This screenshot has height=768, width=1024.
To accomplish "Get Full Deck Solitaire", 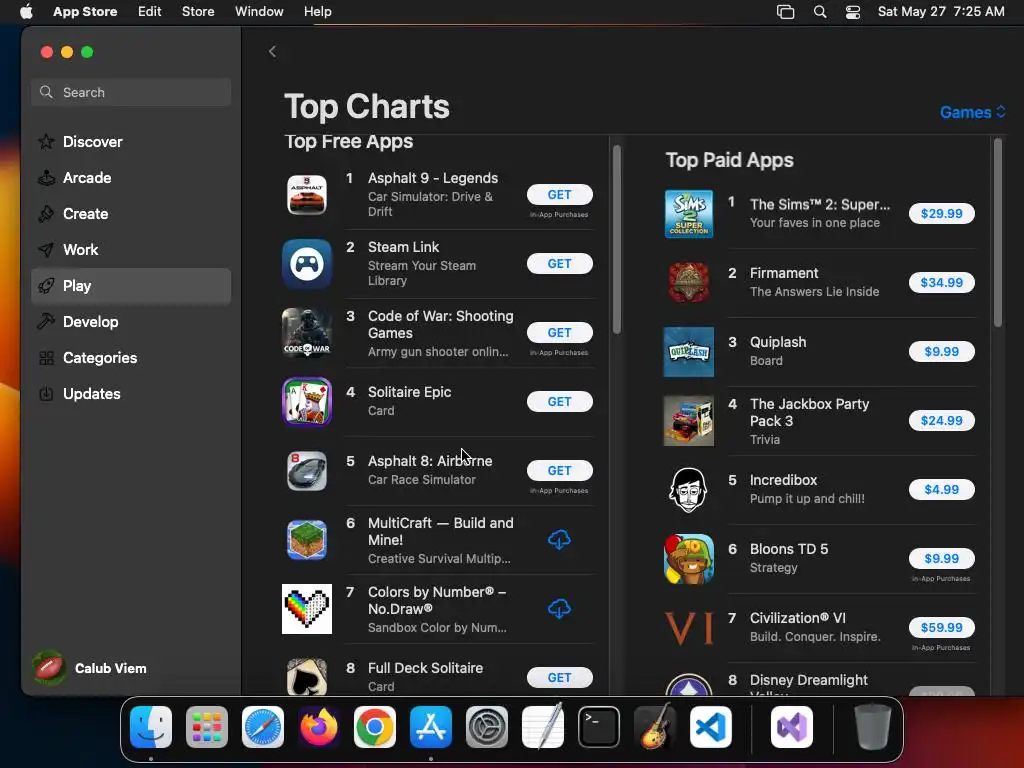I will point(560,678).
